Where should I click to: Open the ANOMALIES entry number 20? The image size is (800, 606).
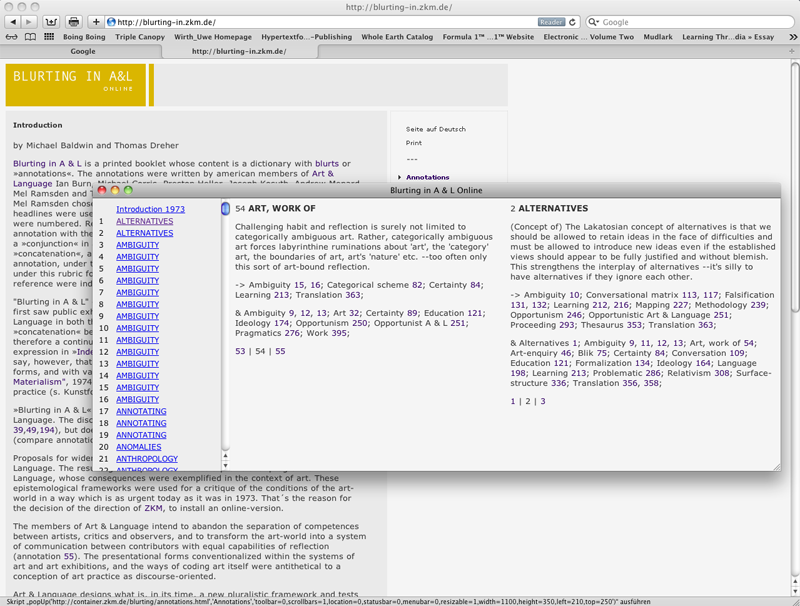(x=138, y=447)
